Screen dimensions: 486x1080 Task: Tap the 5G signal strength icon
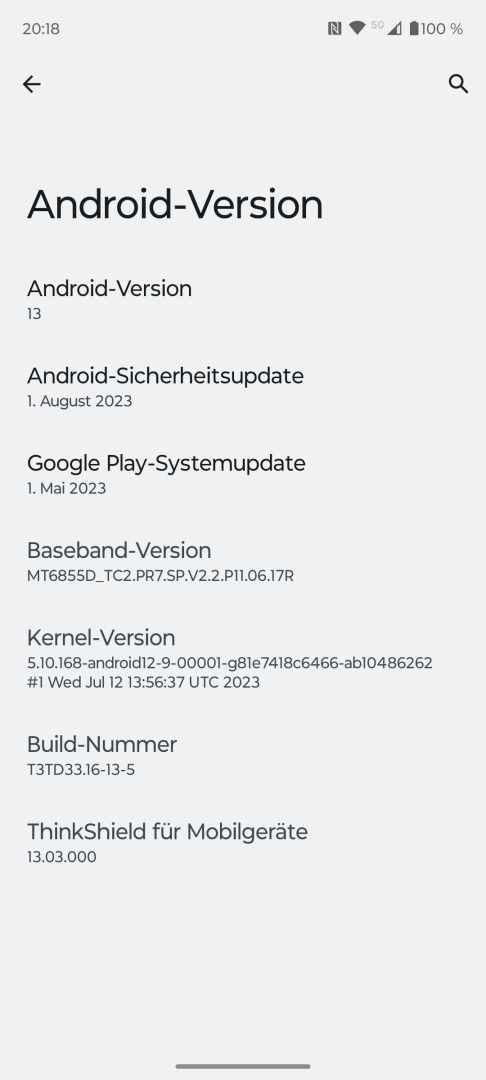coord(386,28)
